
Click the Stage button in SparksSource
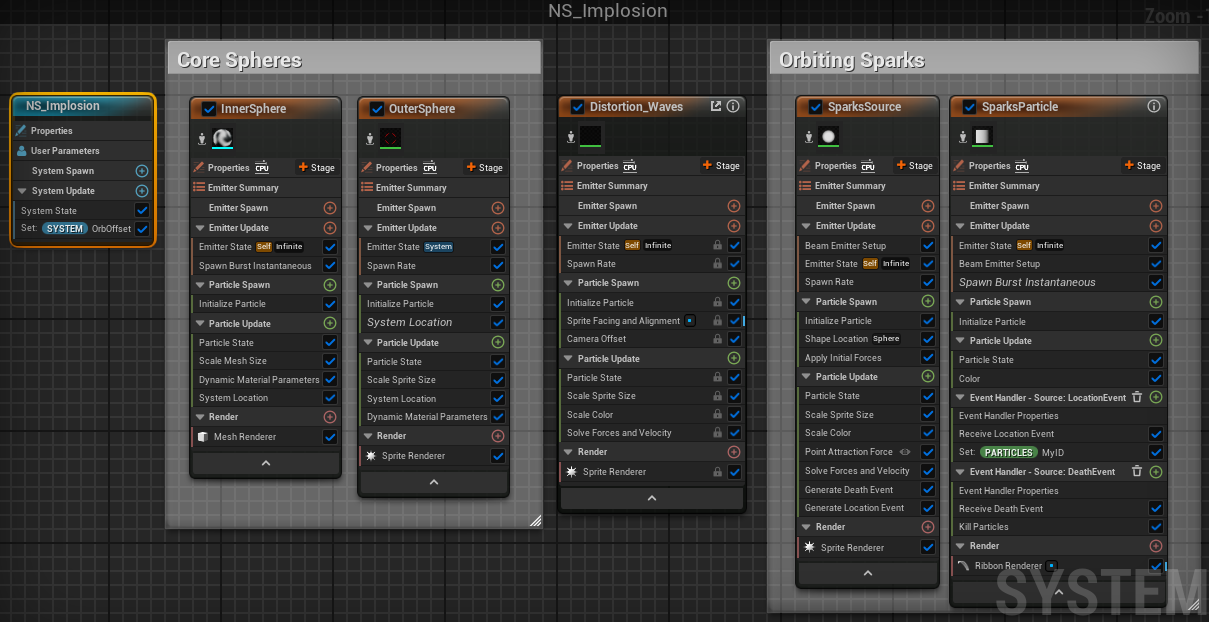point(914,166)
